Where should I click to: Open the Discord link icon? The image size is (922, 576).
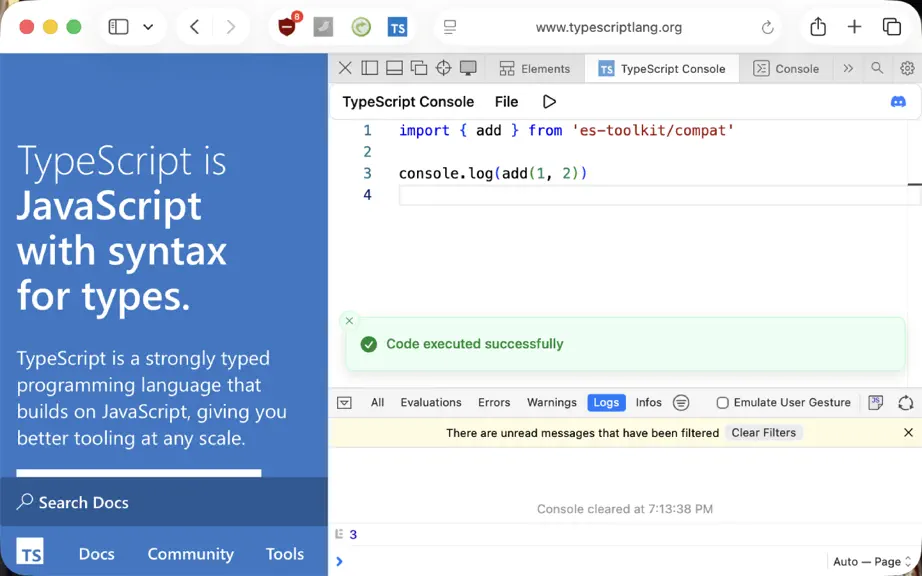coord(898,102)
